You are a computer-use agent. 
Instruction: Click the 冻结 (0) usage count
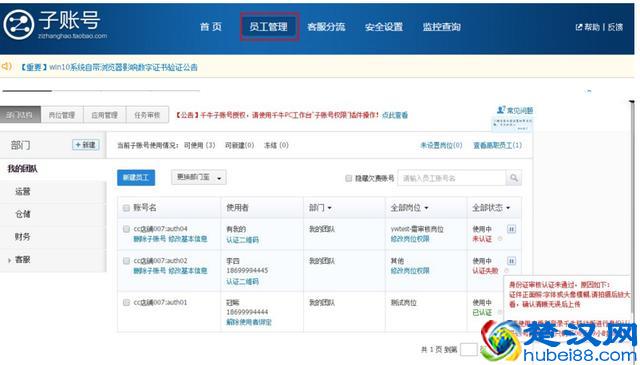pyautogui.click(x=276, y=145)
